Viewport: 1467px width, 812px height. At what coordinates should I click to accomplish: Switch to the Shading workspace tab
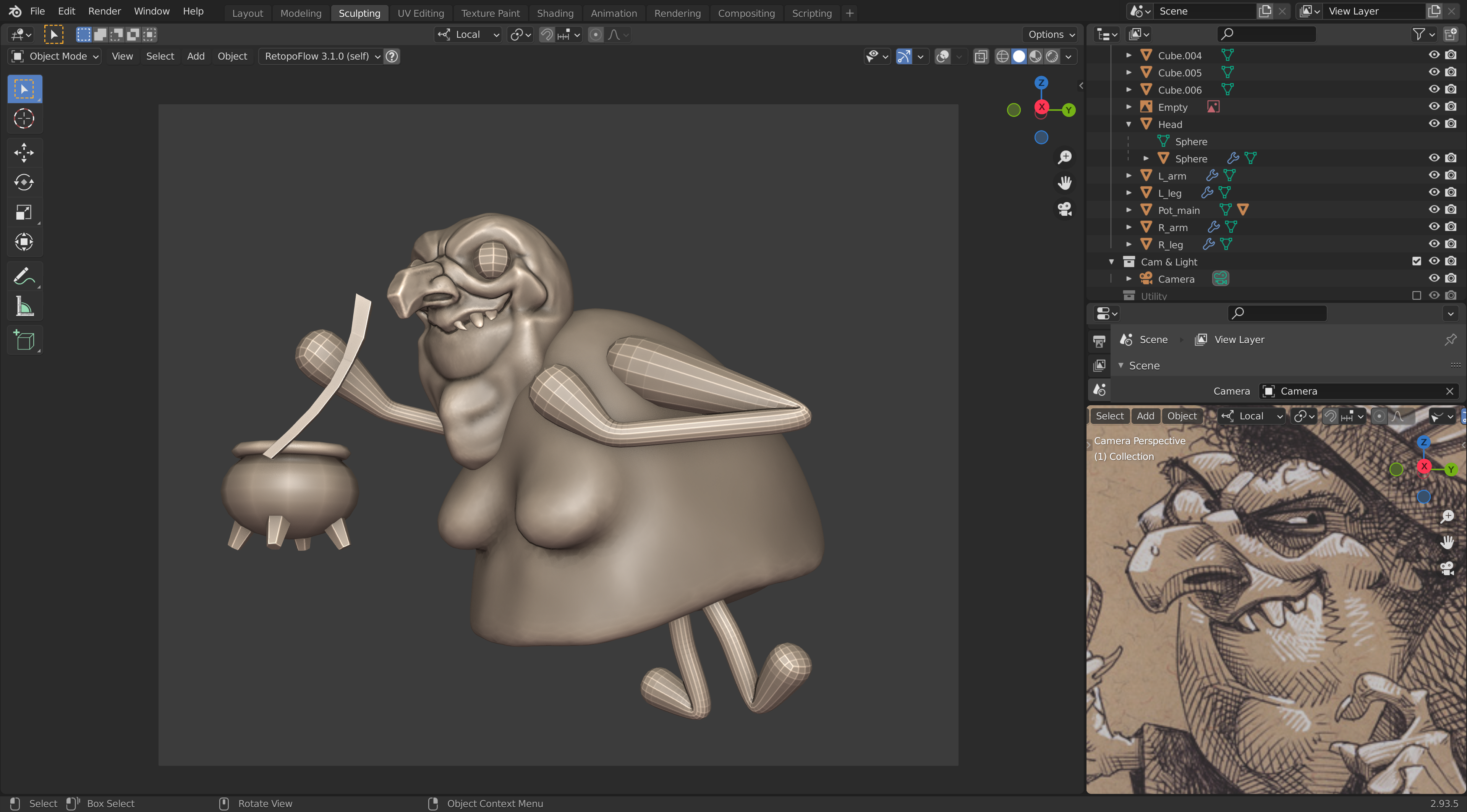click(x=555, y=13)
